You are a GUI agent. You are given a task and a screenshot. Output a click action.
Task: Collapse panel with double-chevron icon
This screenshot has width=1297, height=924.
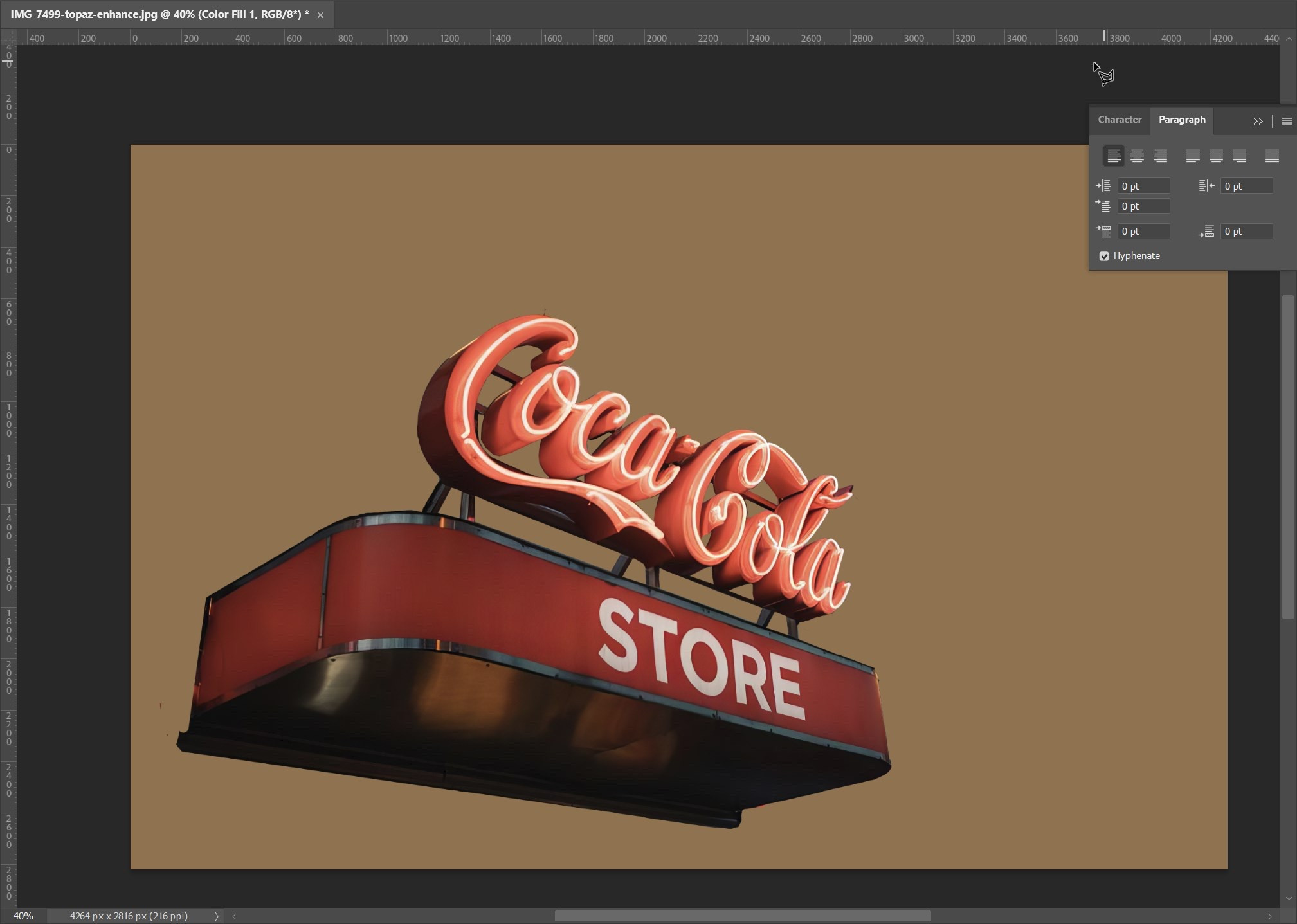point(1258,121)
